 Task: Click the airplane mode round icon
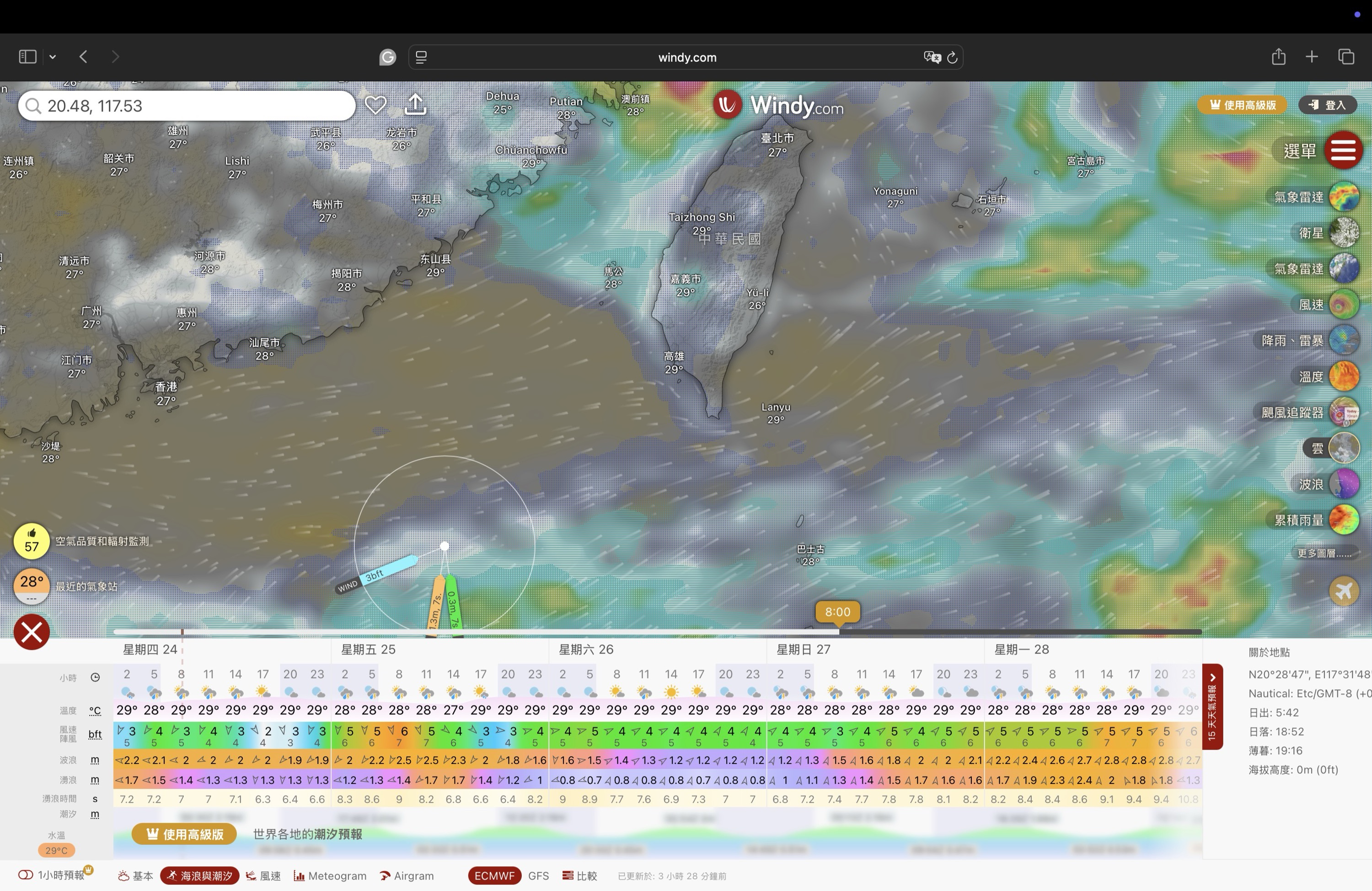click(1344, 591)
